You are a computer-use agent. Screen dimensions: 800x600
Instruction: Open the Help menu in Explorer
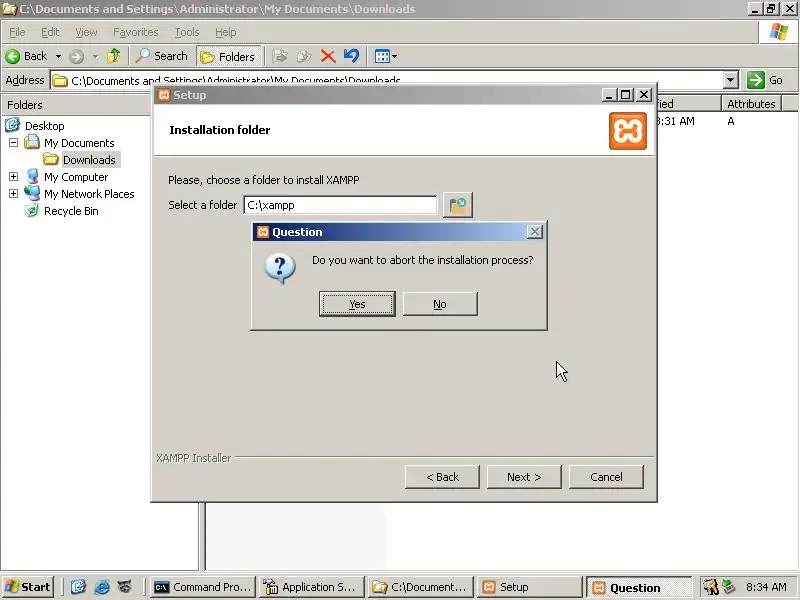(226, 32)
